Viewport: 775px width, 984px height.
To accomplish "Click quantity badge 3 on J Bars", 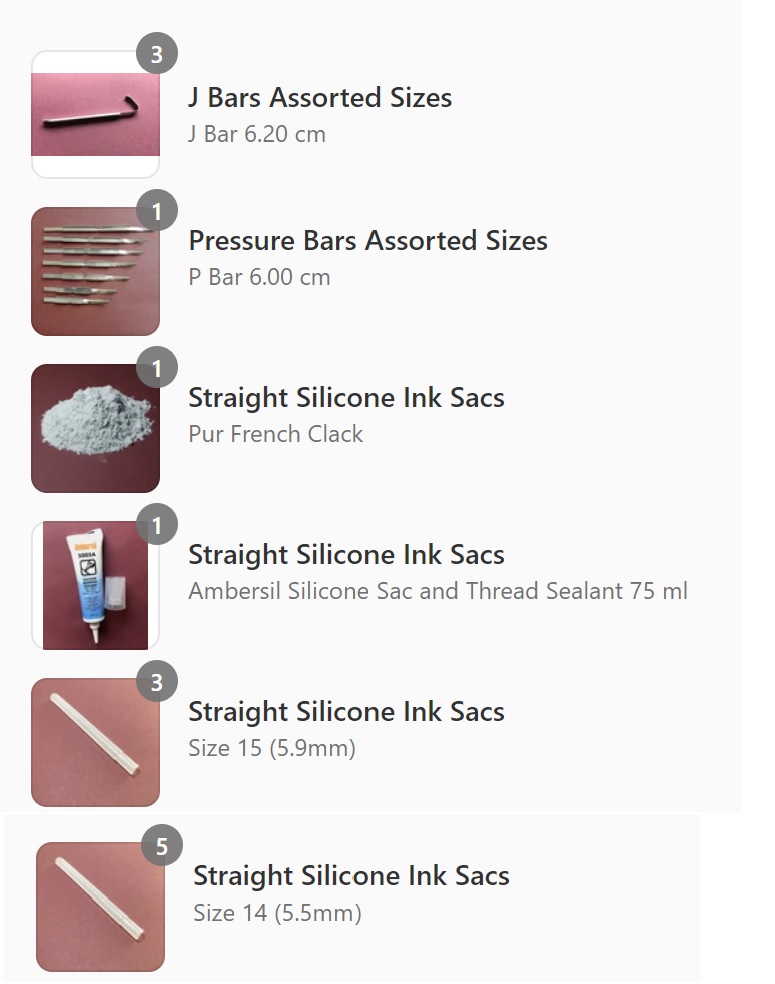I will click(156, 54).
